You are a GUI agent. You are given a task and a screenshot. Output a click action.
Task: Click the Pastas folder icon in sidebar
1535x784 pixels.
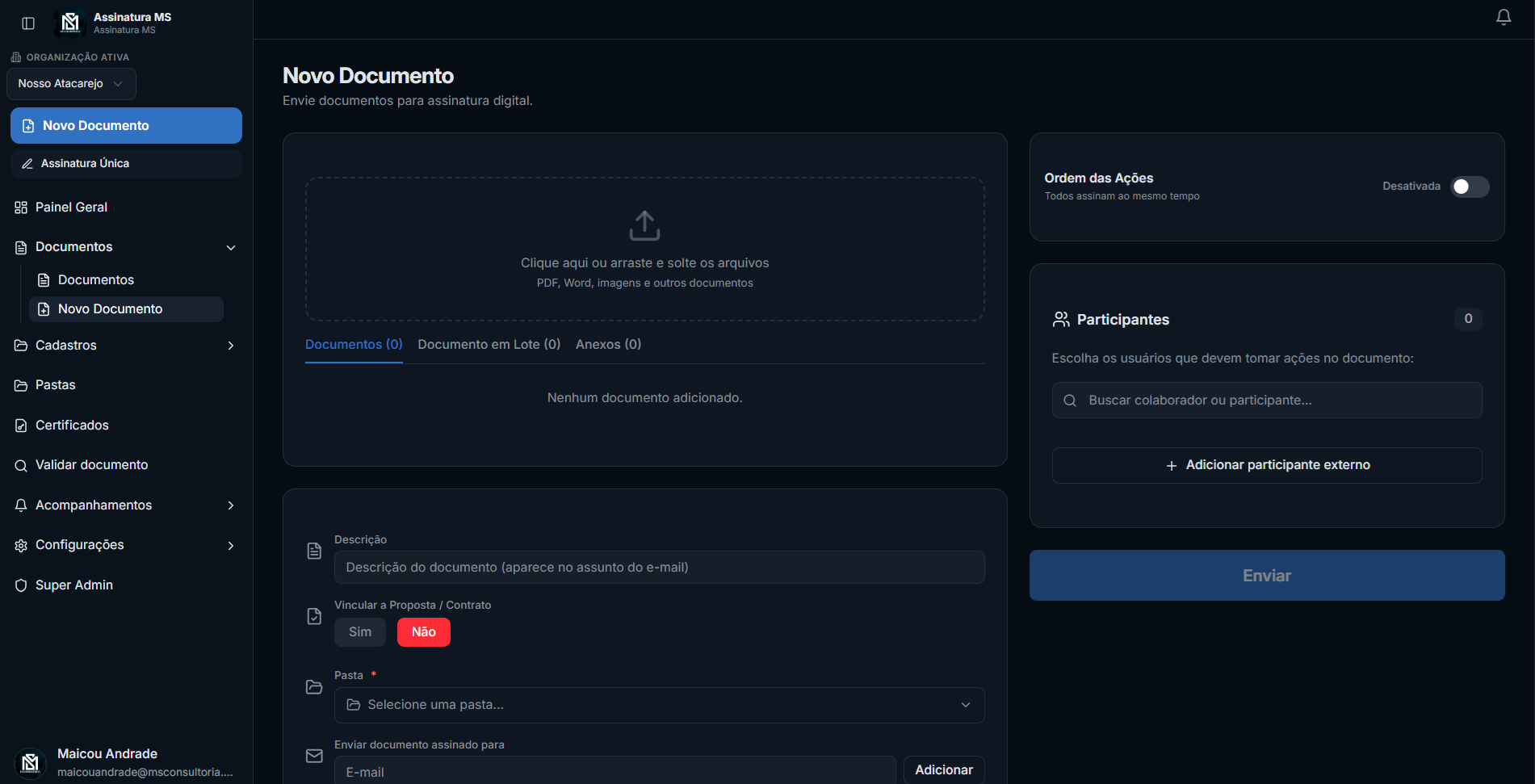pyautogui.click(x=21, y=385)
